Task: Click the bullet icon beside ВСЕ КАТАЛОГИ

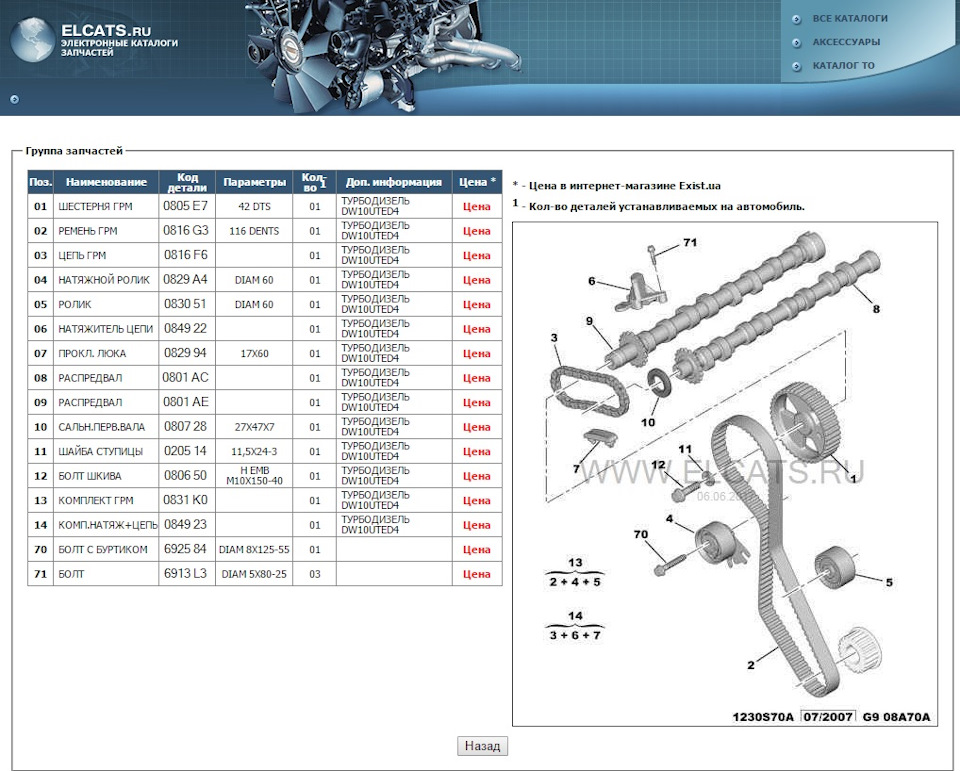Action: pyautogui.click(x=797, y=19)
